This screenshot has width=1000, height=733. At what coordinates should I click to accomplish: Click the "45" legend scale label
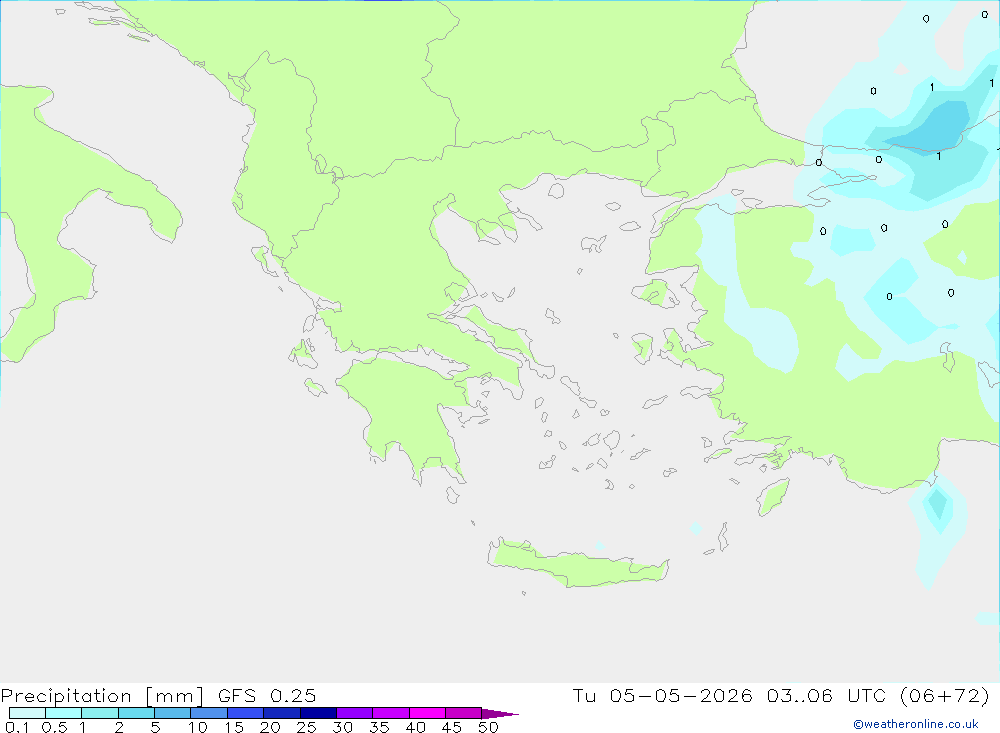tap(452, 727)
